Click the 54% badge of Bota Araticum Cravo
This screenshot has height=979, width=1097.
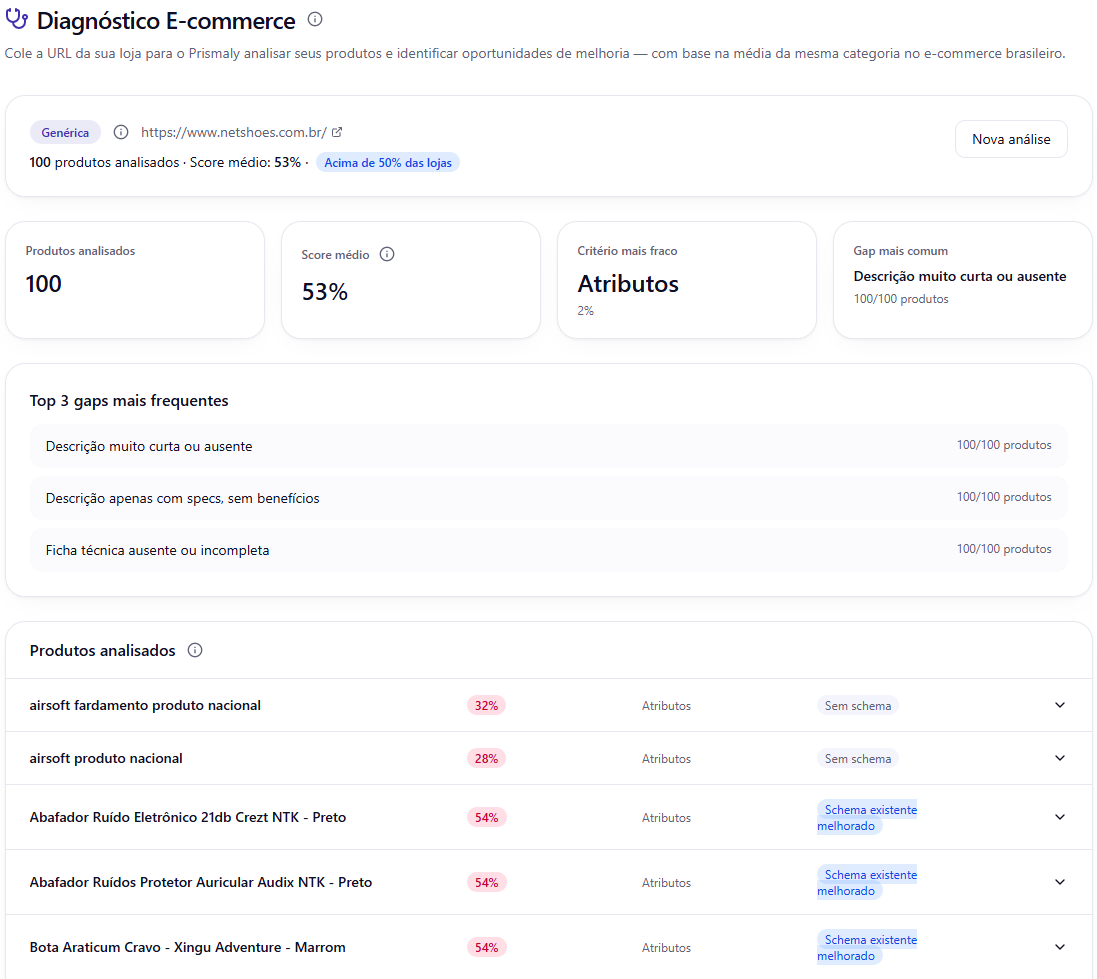(486, 948)
